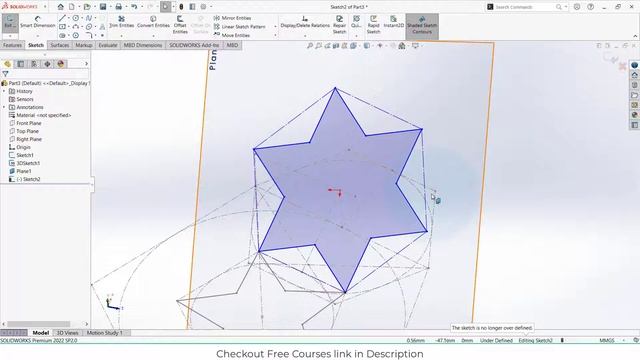Toggle Instant2D
Screen dimensions: 640x360
tap(393, 22)
